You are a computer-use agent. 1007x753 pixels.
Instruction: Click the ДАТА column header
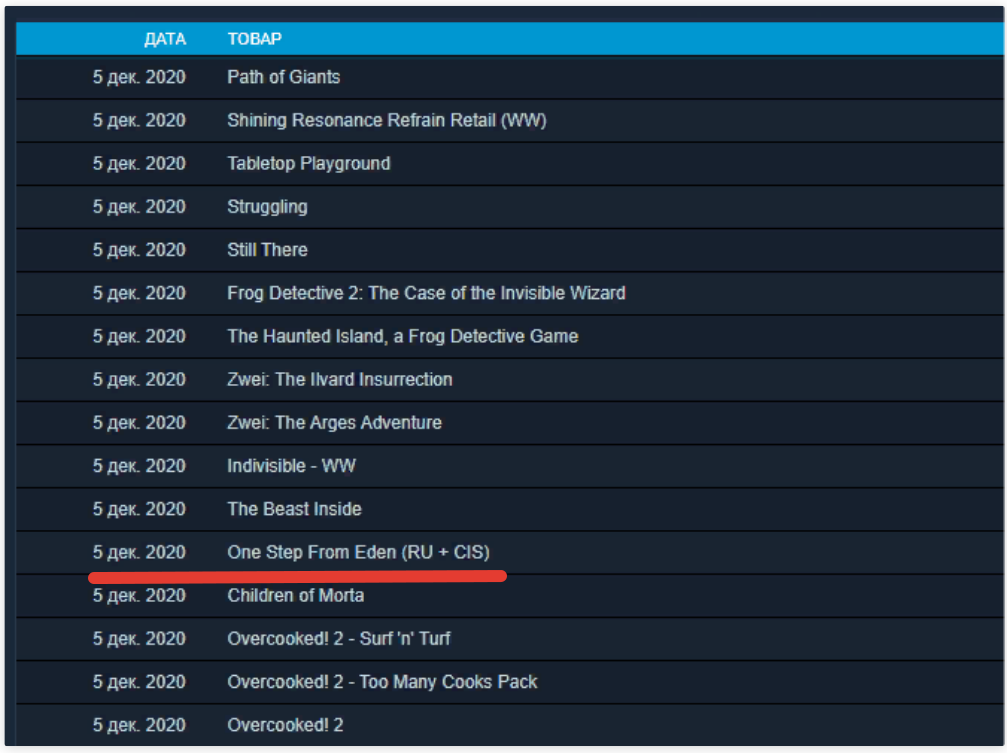165,39
